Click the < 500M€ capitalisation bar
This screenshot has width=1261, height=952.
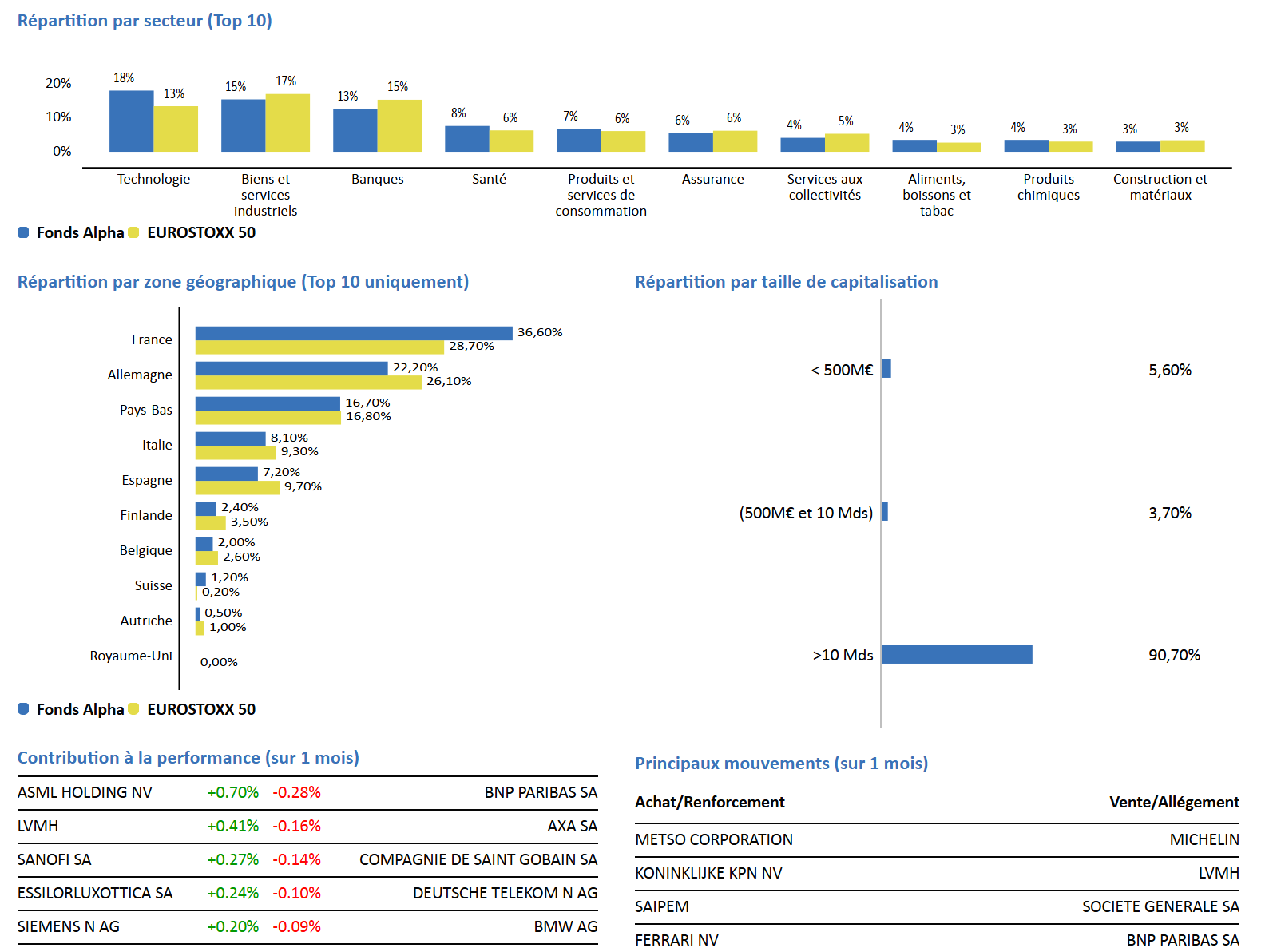click(x=886, y=369)
